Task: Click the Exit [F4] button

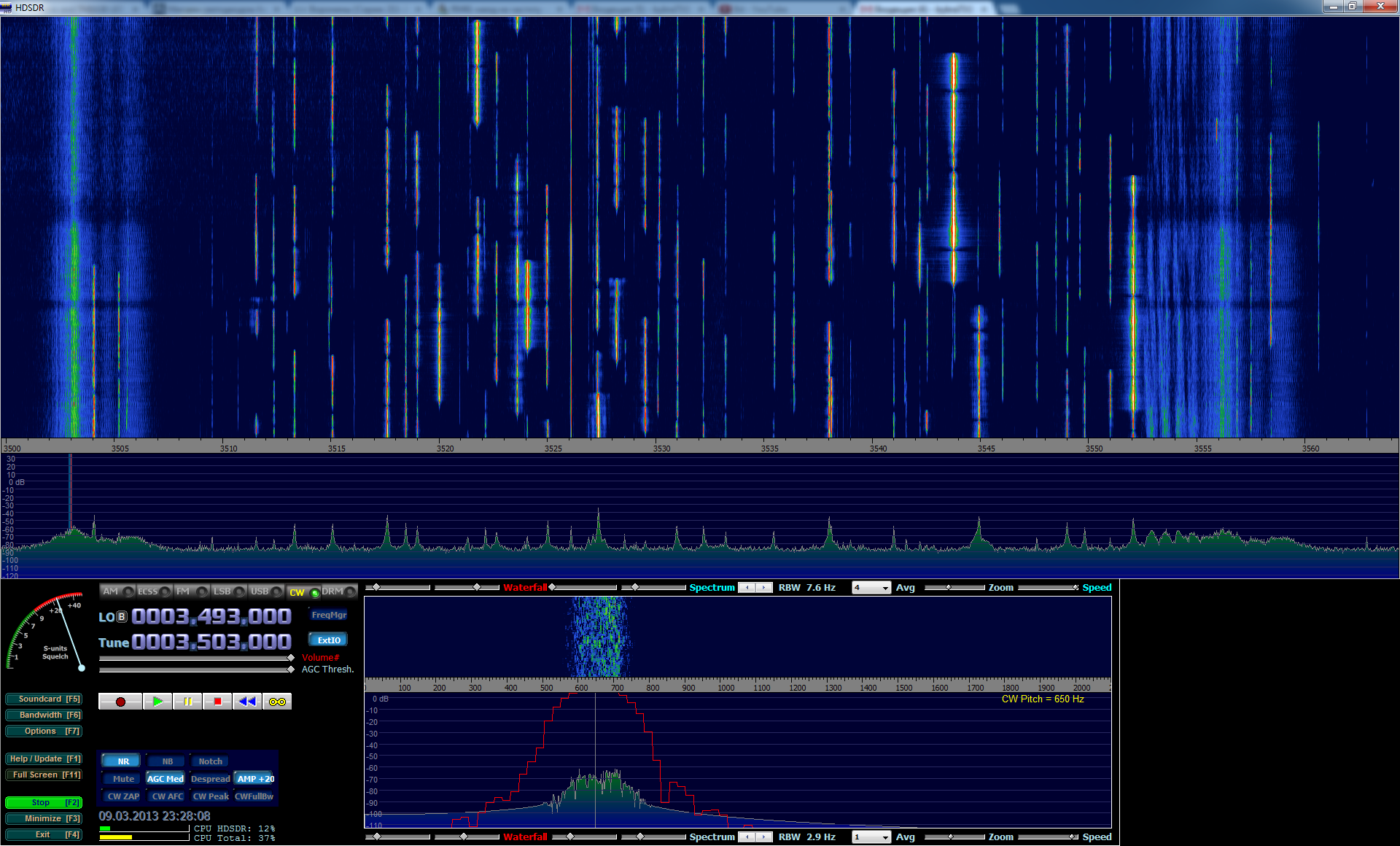Action: click(x=44, y=835)
